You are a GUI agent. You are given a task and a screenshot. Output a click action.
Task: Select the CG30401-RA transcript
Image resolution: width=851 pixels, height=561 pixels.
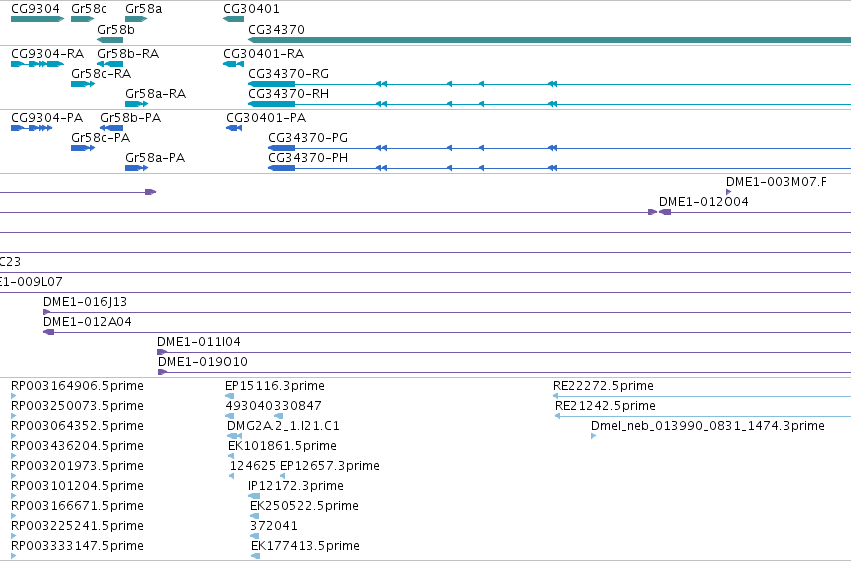pos(233,64)
